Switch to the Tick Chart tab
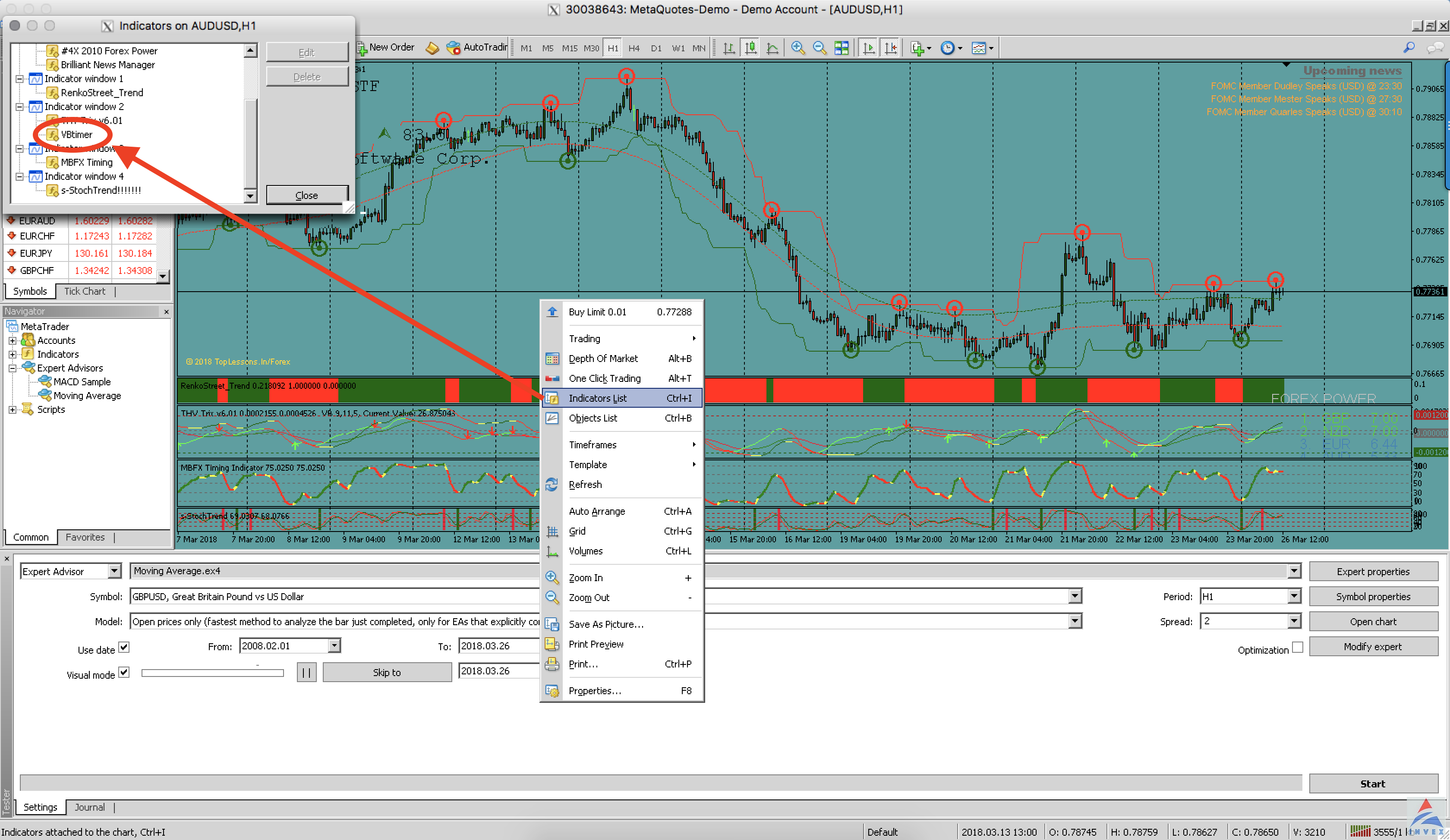The height and width of the screenshot is (840, 1450). click(x=85, y=292)
